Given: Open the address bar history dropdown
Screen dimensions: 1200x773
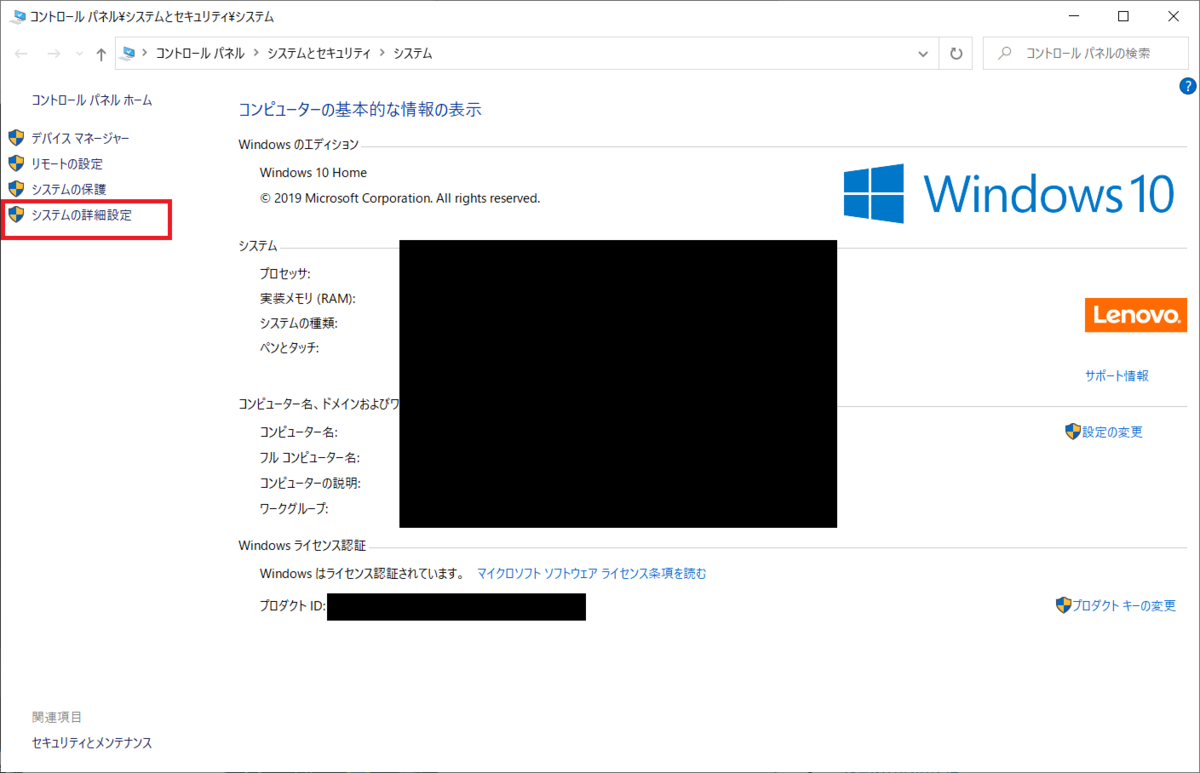Looking at the screenshot, I should click(x=923, y=53).
